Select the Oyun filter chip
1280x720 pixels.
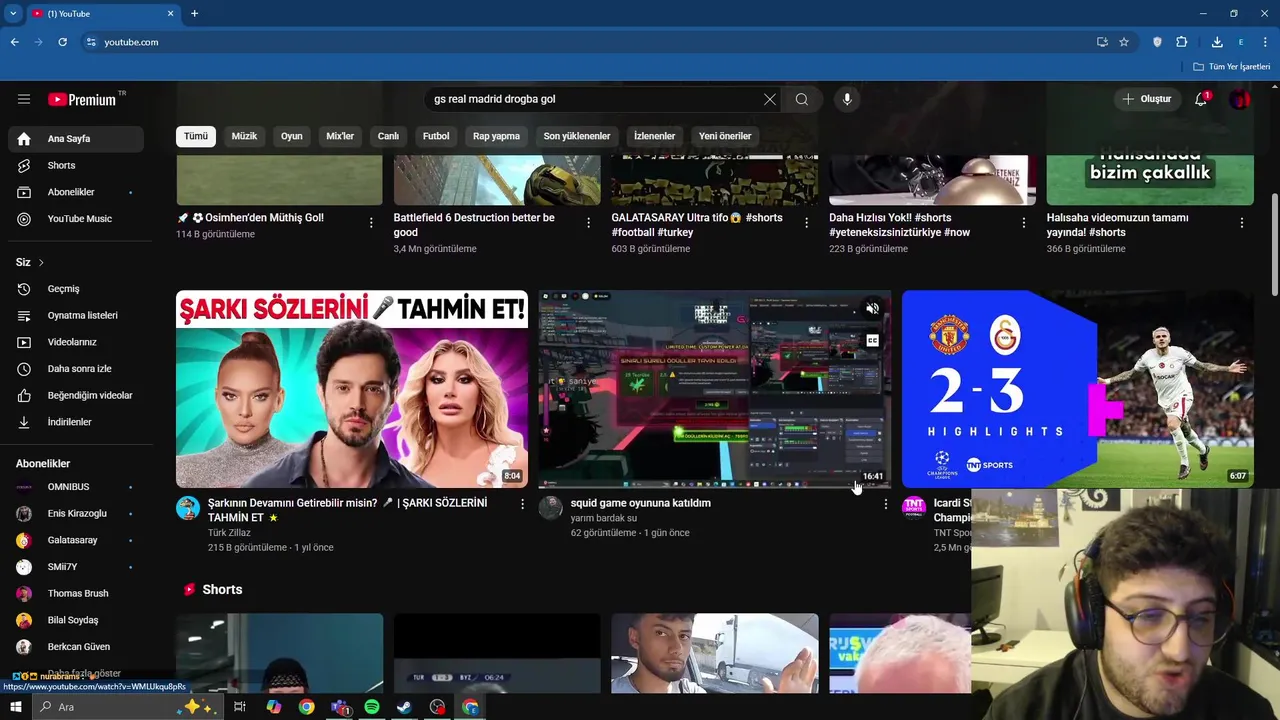(x=292, y=136)
